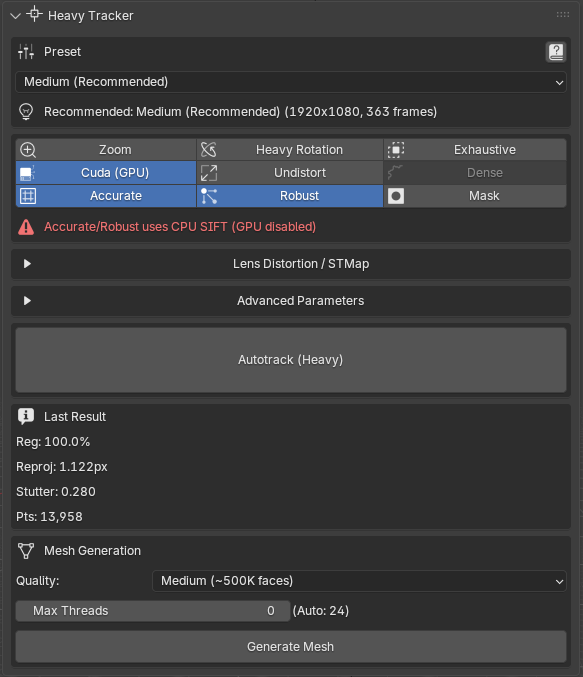
Task: Expand Lens Distortion / STMap section
Action: (291, 264)
